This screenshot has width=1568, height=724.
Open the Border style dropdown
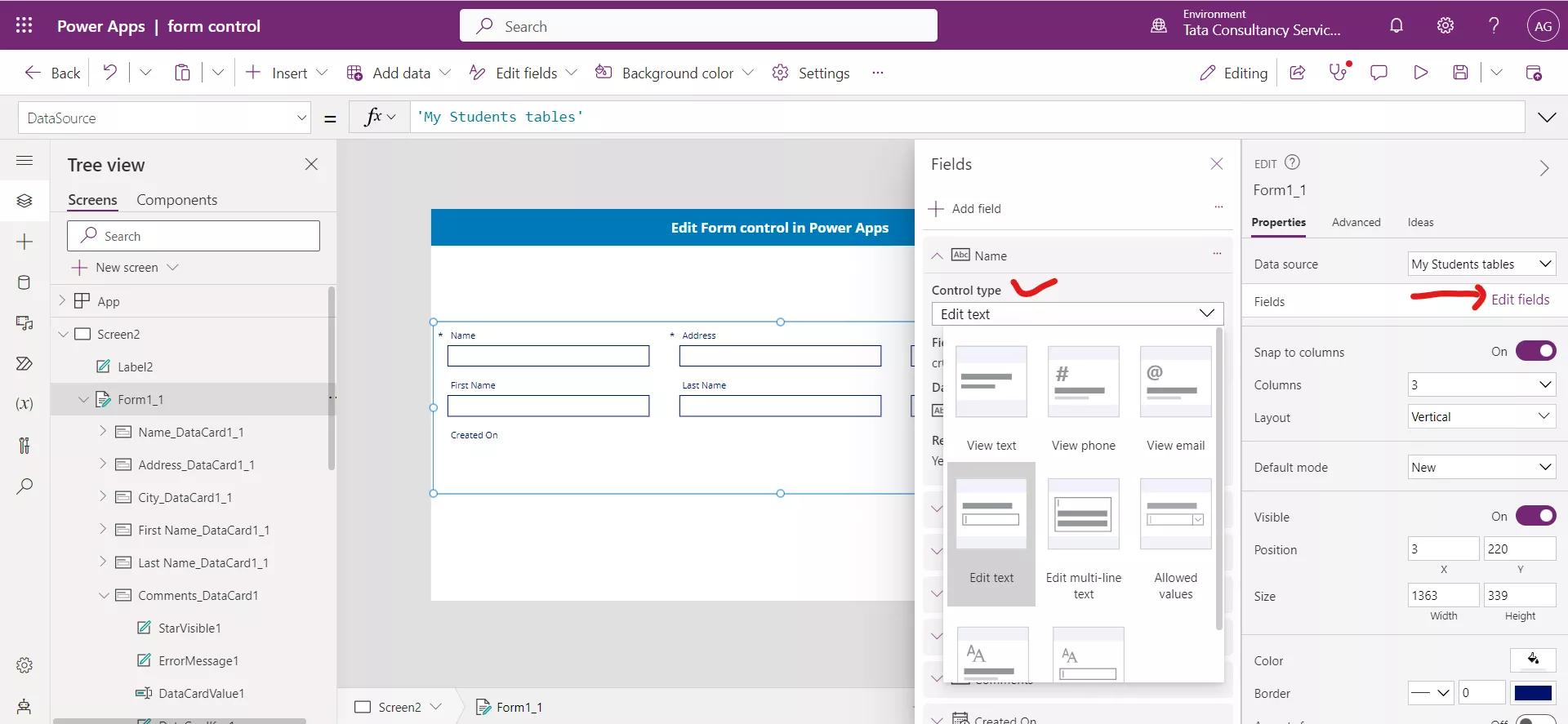click(x=1431, y=693)
